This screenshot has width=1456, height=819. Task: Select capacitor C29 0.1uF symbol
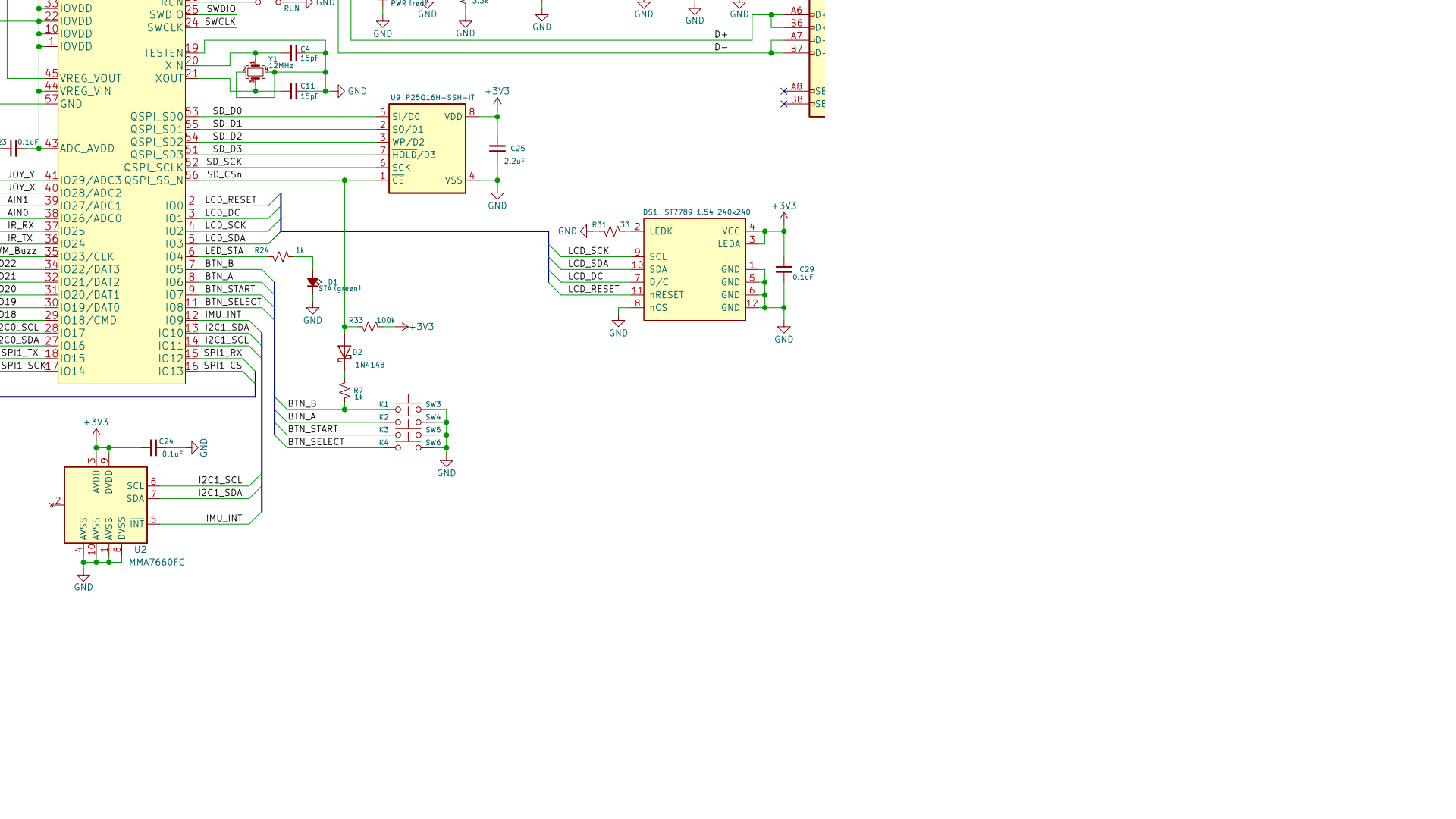pos(784,269)
